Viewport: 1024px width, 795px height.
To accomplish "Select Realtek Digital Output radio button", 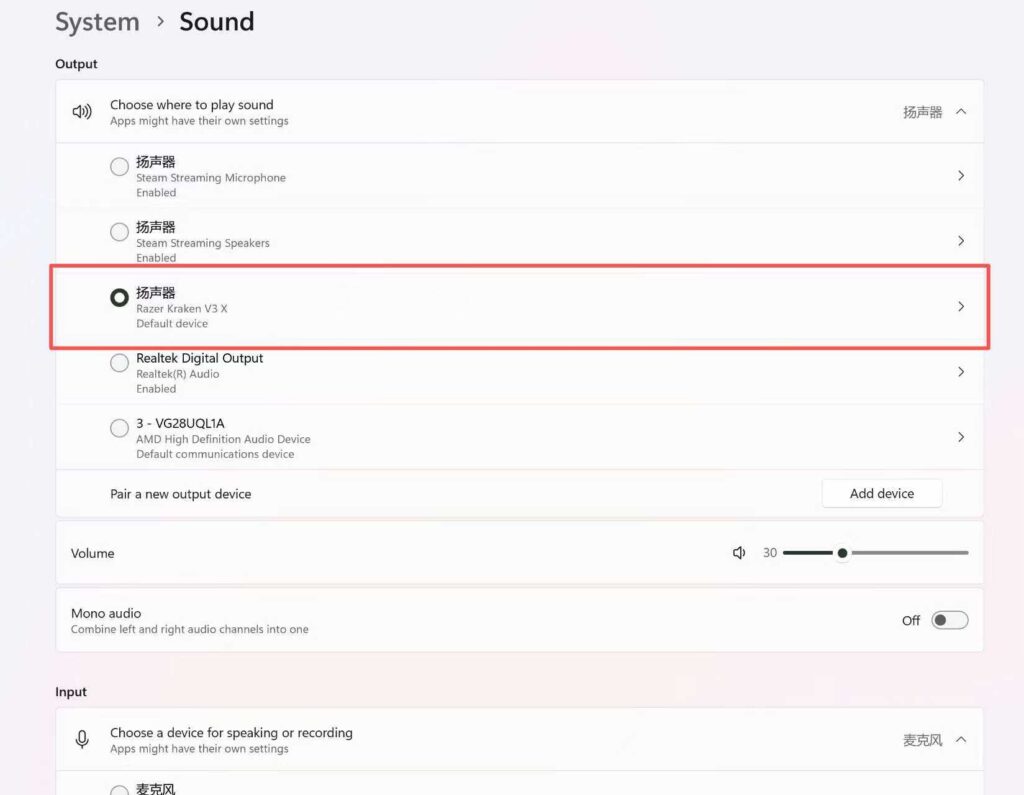I will click(x=119, y=362).
